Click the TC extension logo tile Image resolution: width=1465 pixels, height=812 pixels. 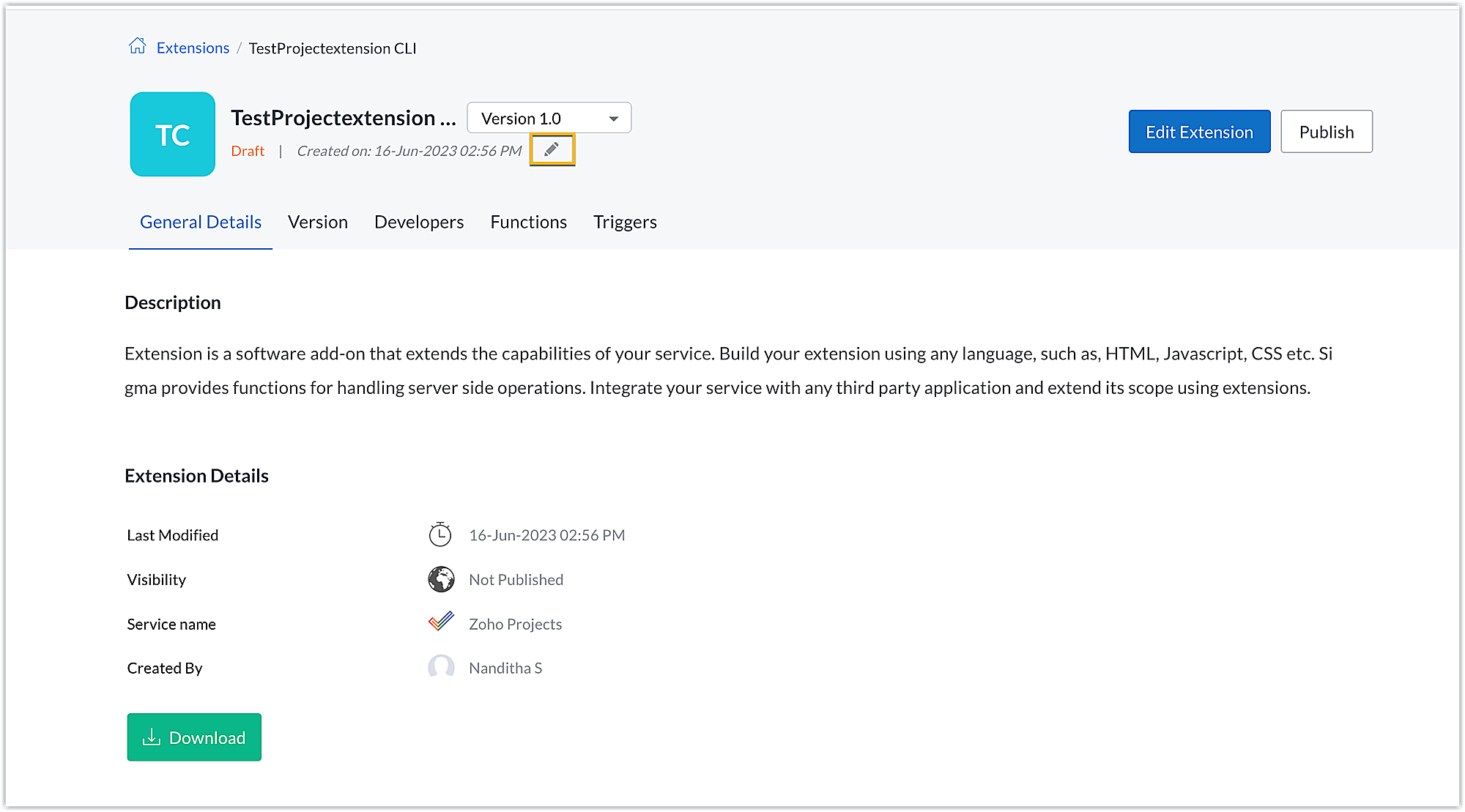coord(173,134)
